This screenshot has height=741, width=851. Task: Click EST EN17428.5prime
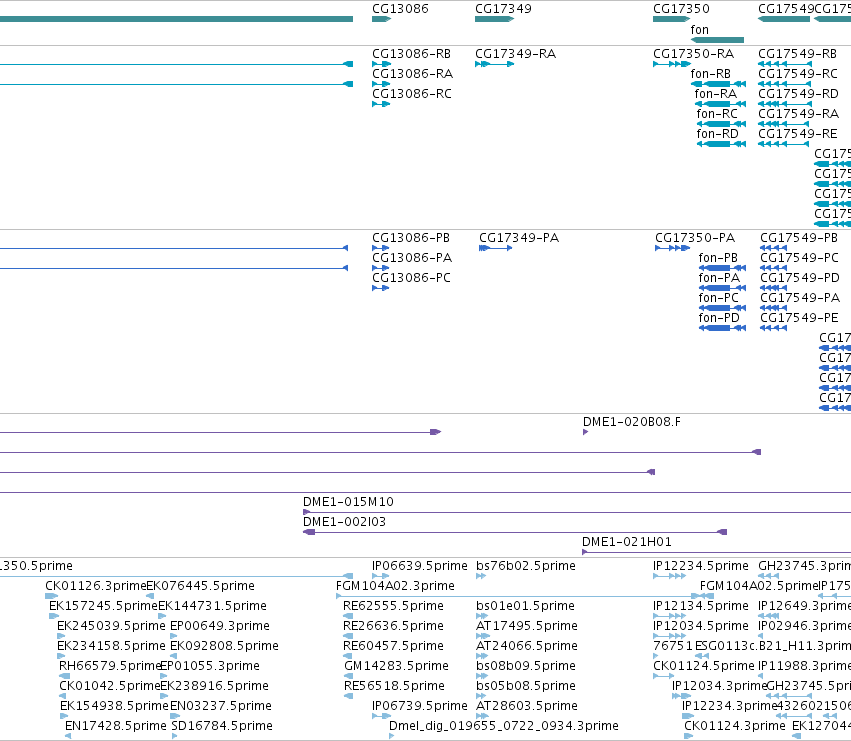(116, 726)
